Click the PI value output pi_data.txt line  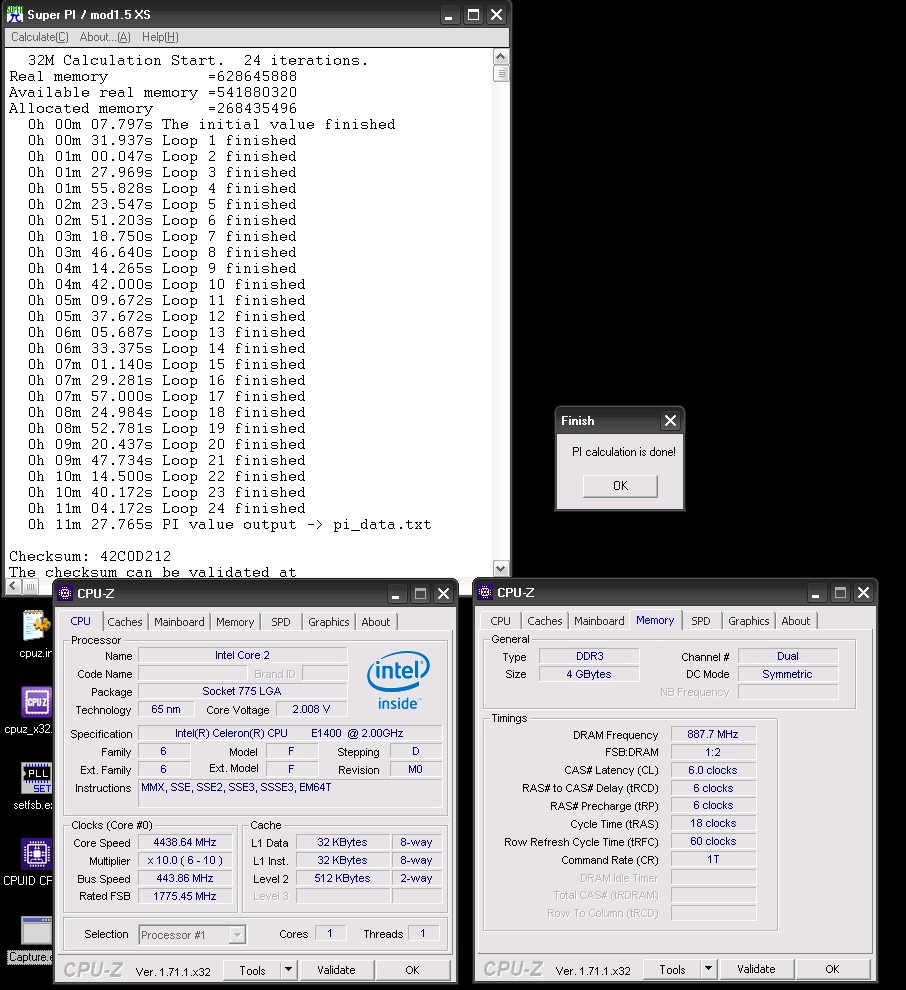(x=230, y=524)
